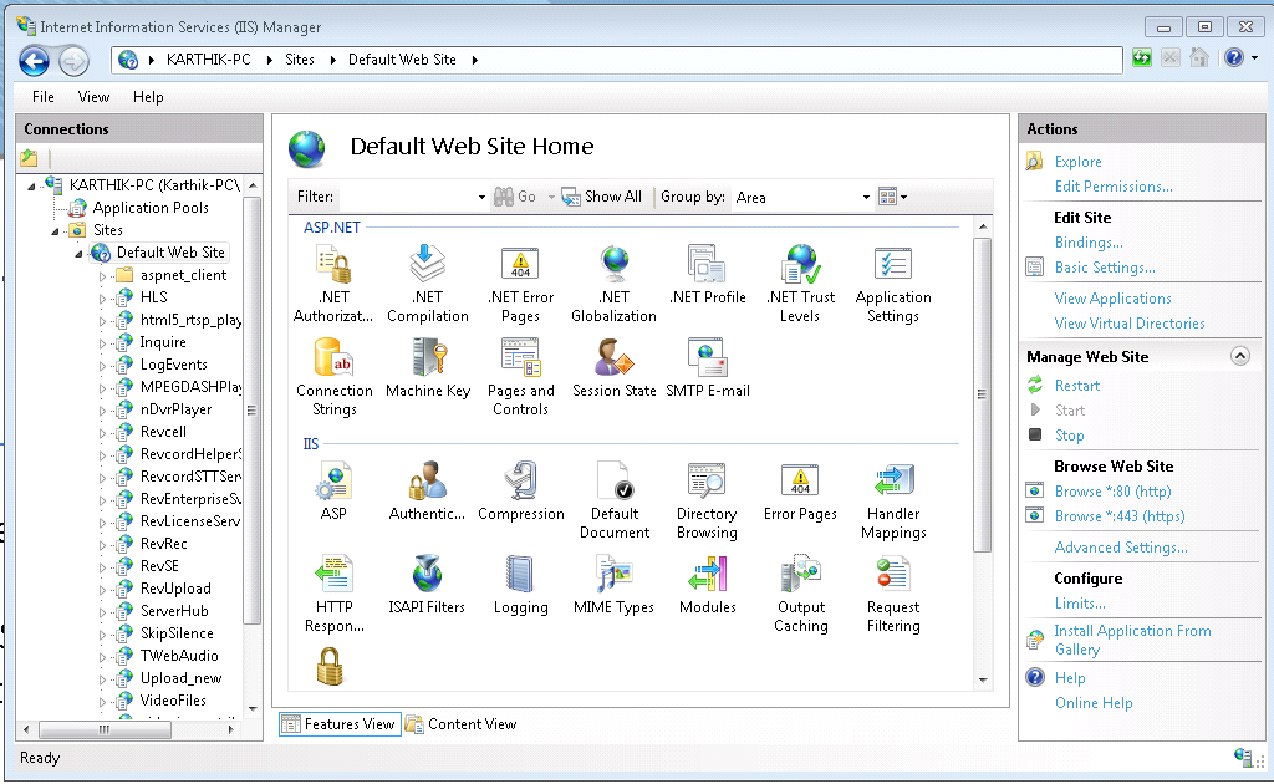The width and height of the screenshot is (1274, 784).
Task: Open the Application Settings icon
Action: [x=893, y=266]
